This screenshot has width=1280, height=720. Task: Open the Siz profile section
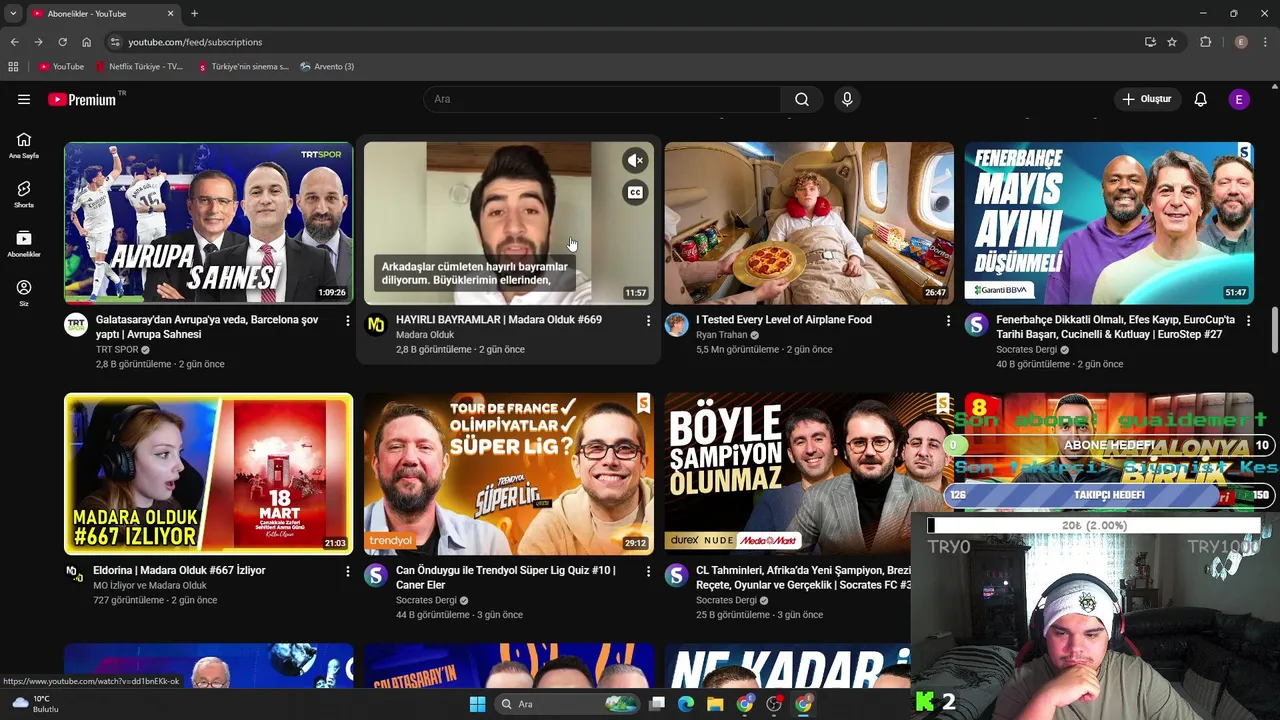24,292
